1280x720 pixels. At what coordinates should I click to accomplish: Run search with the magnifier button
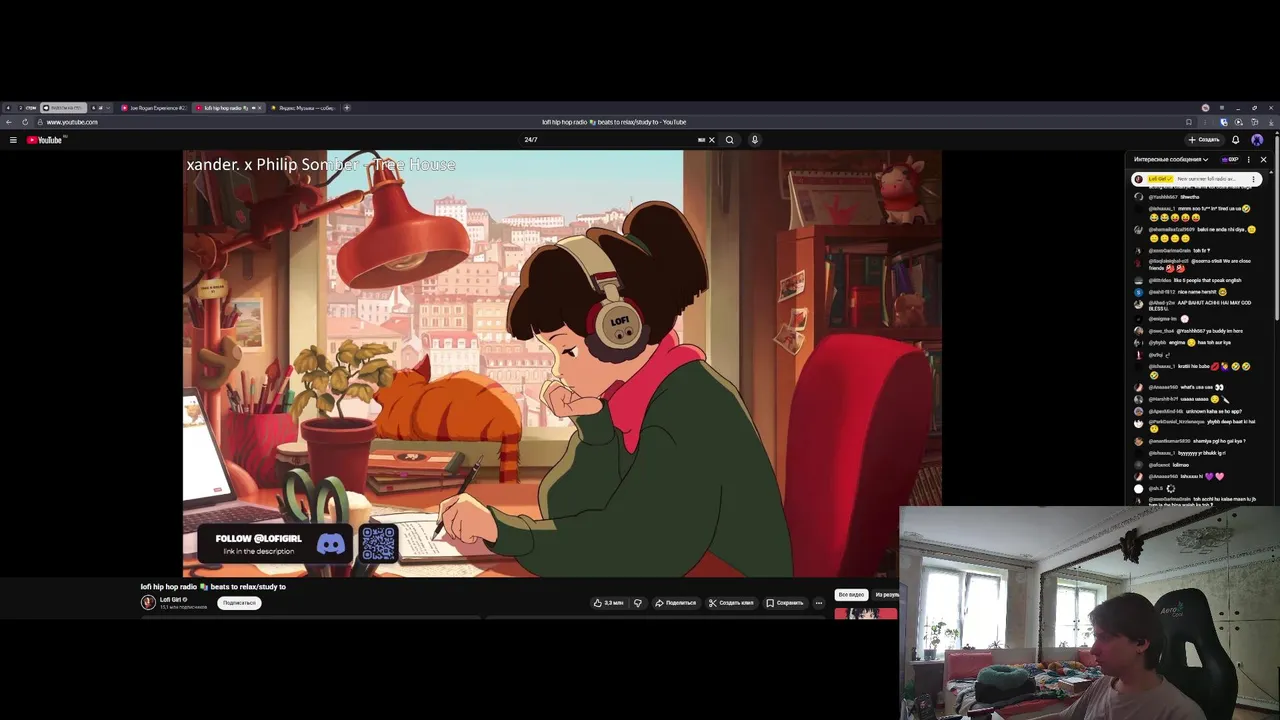[730, 140]
